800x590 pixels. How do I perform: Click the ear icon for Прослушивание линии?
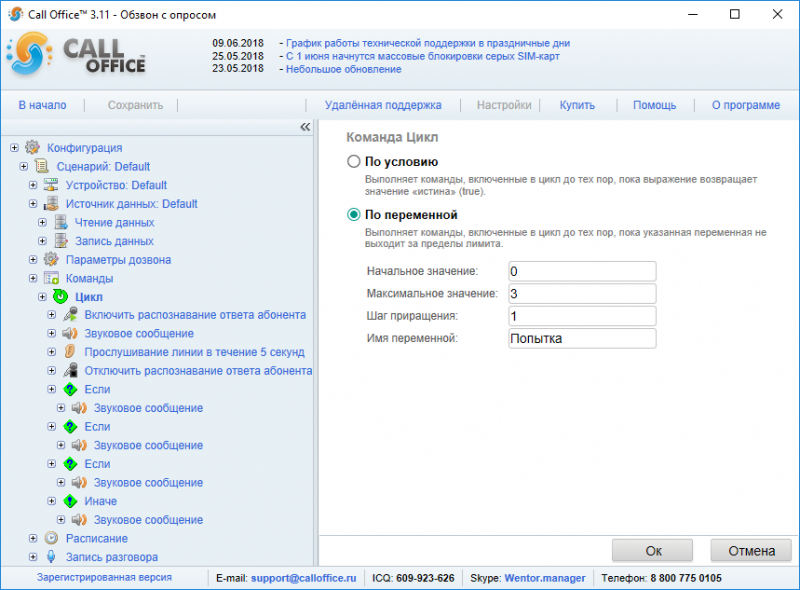pyautogui.click(x=70, y=352)
